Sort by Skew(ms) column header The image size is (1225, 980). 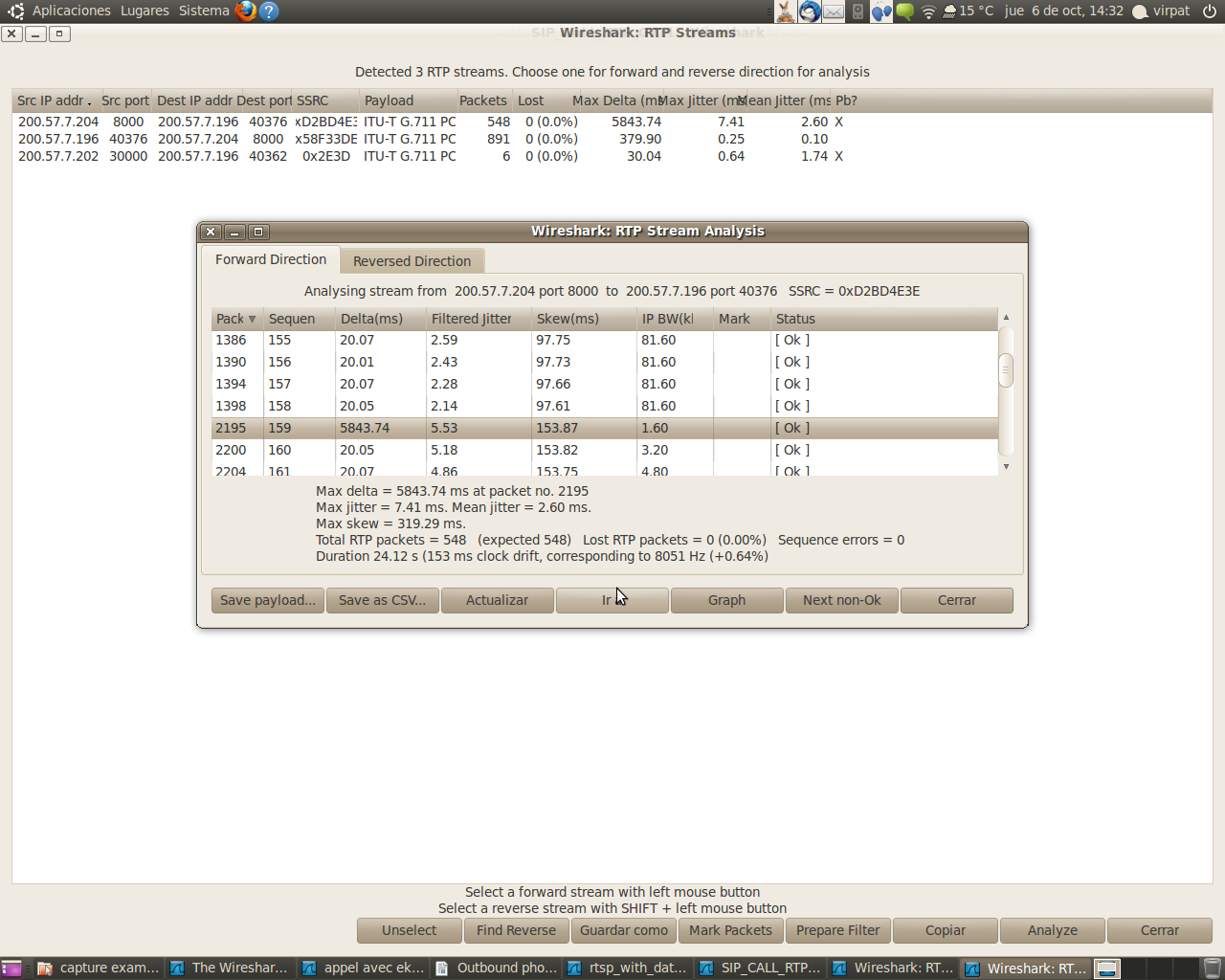tap(584, 319)
